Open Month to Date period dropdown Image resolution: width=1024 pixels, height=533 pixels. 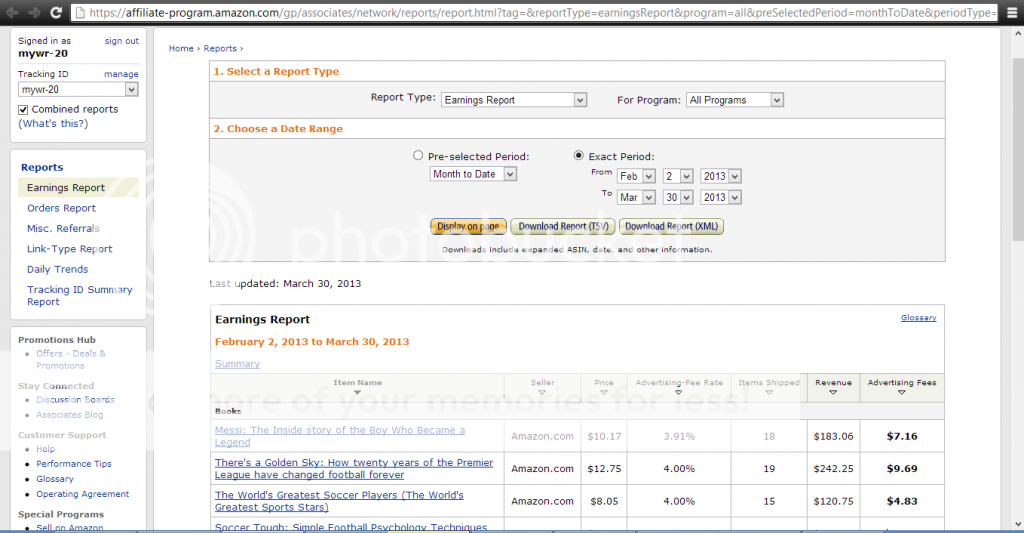[473, 174]
